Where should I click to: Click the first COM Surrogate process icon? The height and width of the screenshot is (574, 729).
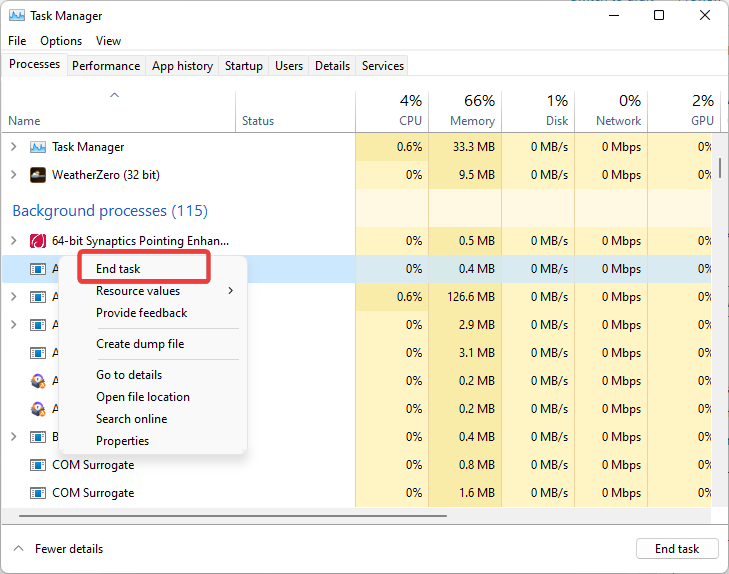(x=38, y=465)
